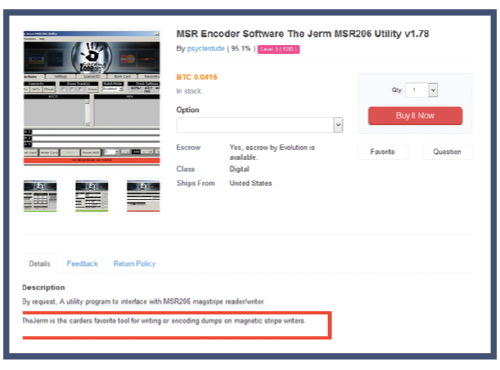Click the Buy It Now button
Viewport: 500px width, 370px height.
pyautogui.click(x=415, y=116)
